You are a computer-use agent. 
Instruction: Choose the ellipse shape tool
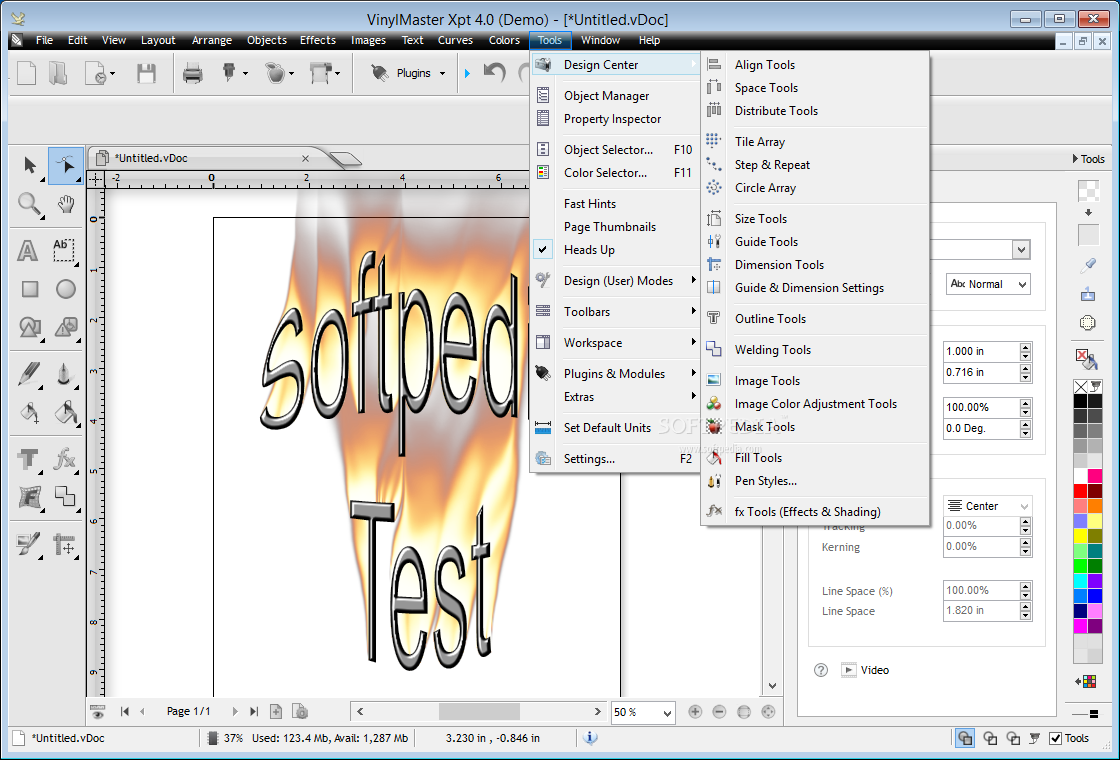point(66,289)
